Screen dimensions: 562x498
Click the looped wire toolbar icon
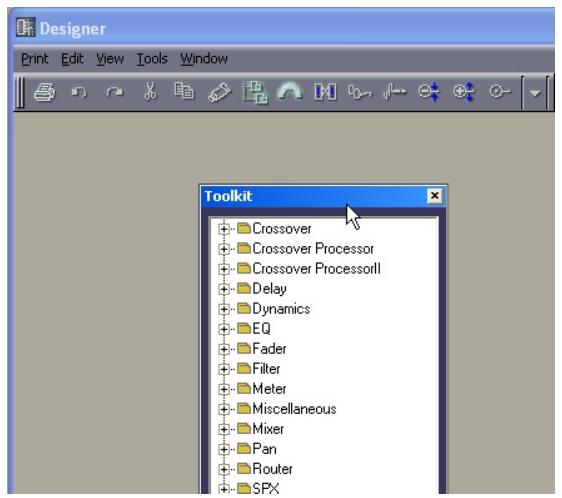[x=359, y=93]
